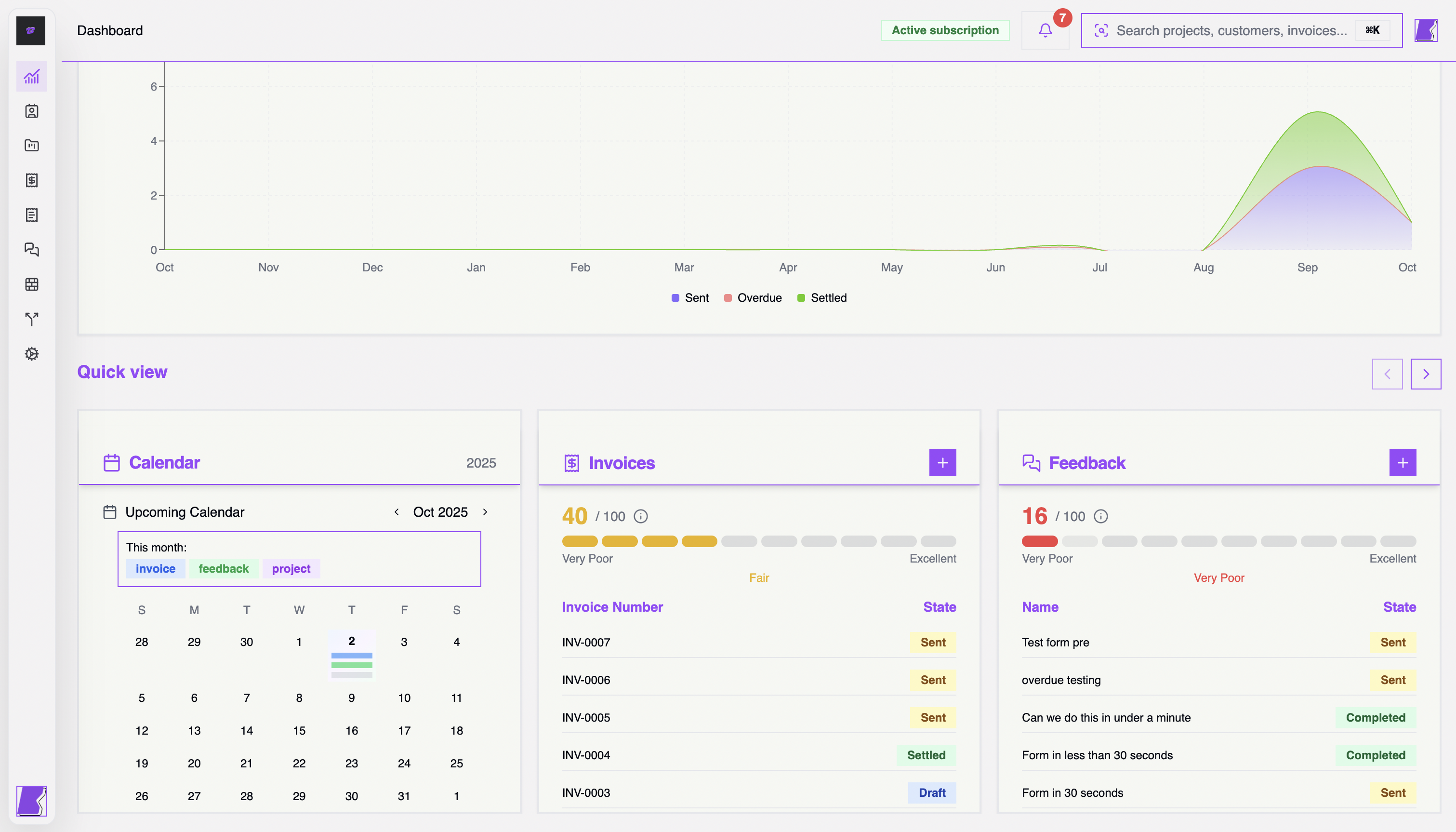
Task: Click the feedback score progress bar
Action: pos(1218,541)
